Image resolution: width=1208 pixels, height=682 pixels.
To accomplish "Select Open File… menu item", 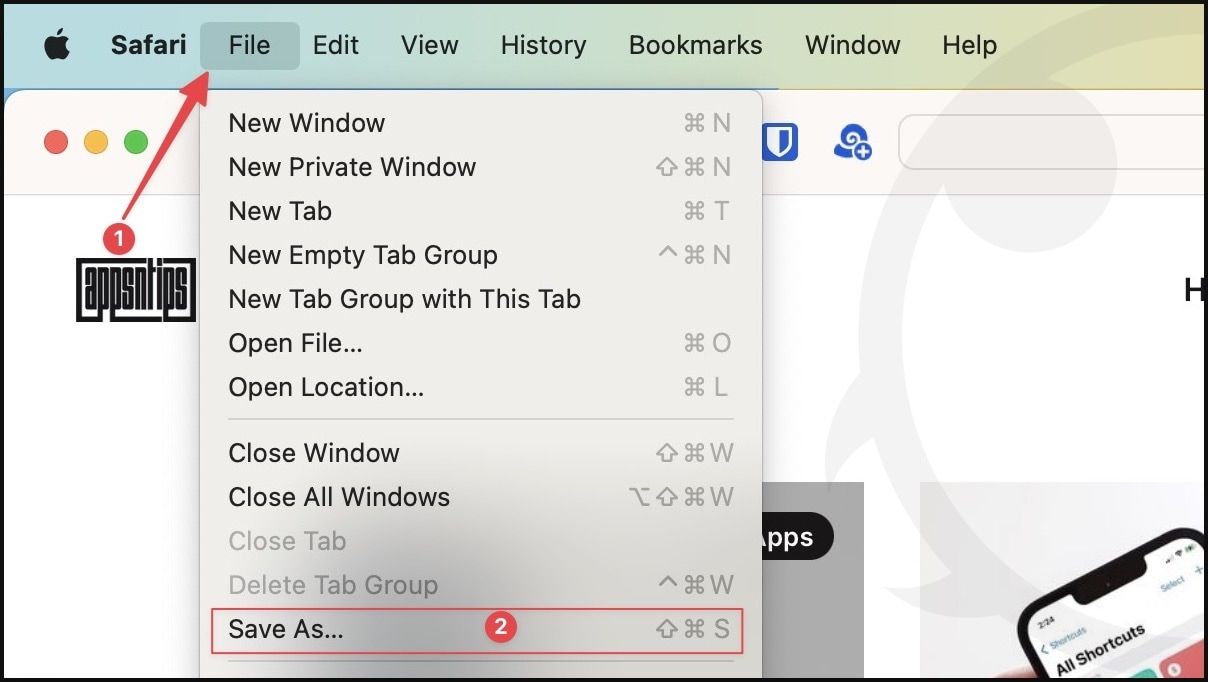I will pos(295,343).
